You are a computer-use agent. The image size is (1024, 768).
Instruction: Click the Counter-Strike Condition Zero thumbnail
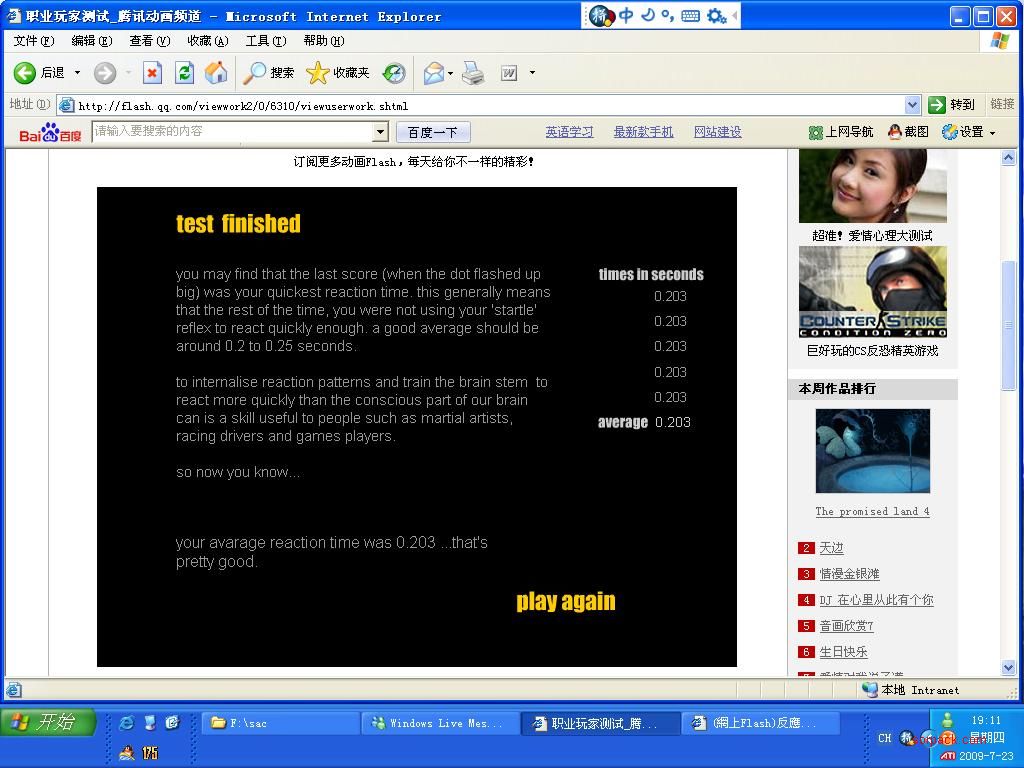coord(872,292)
